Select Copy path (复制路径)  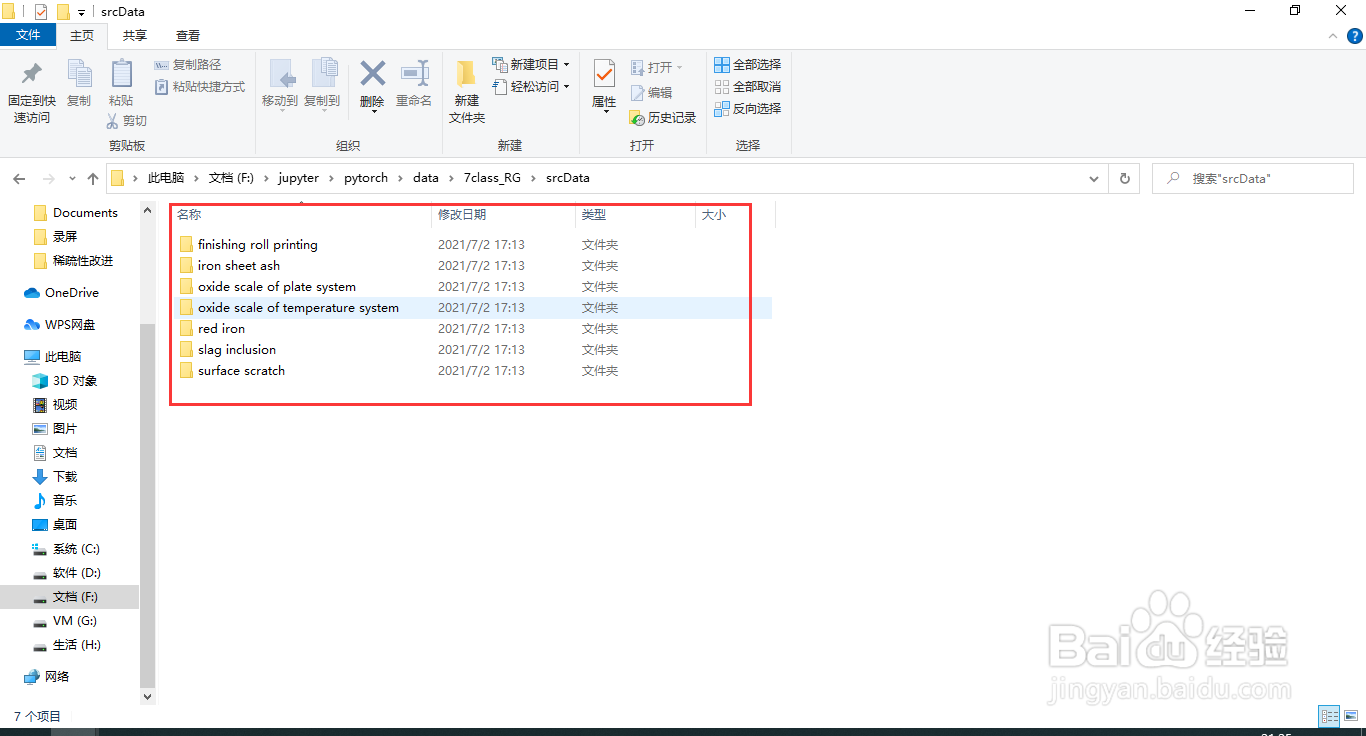tap(188, 65)
